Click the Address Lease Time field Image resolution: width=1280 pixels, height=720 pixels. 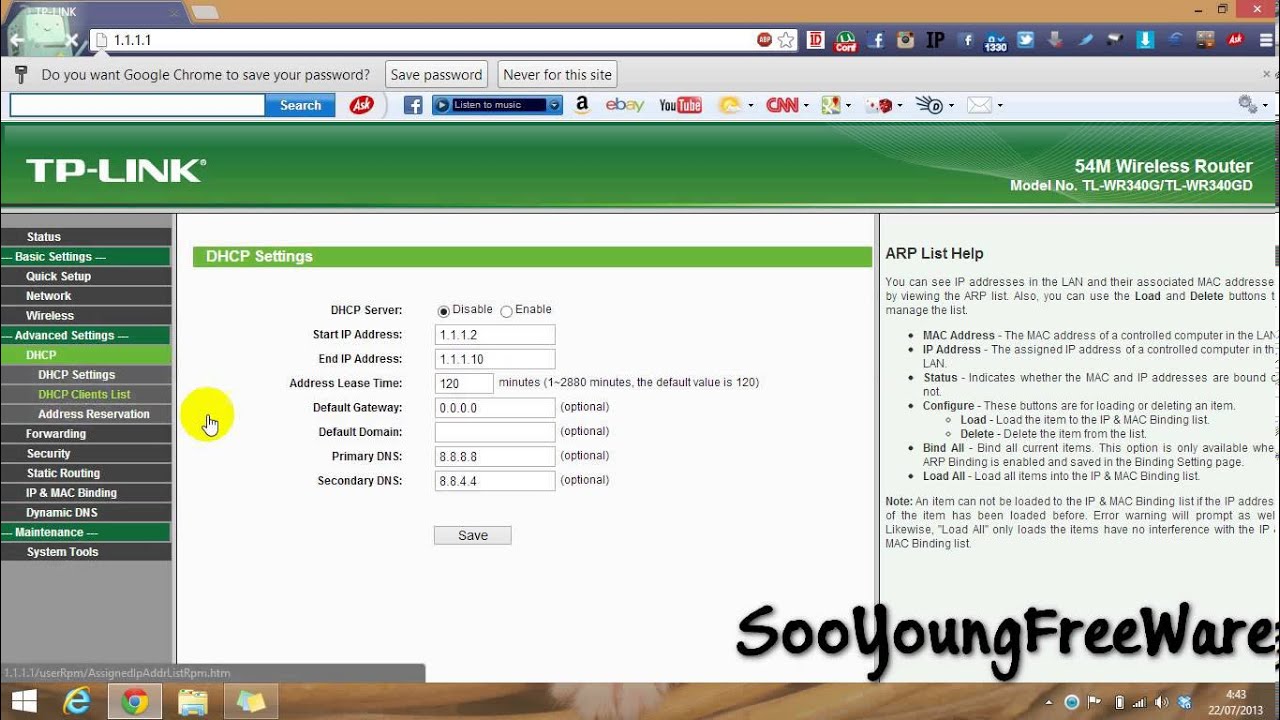tap(464, 384)
